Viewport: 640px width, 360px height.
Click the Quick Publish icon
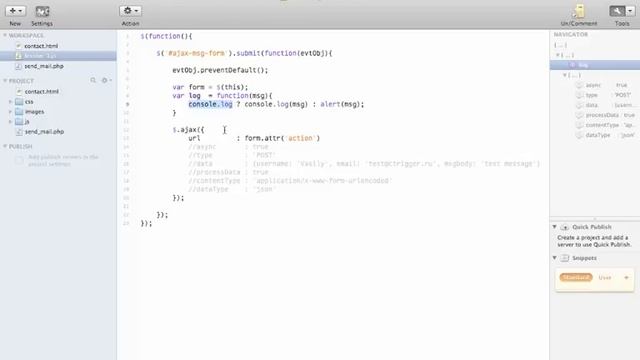[565, 227]
